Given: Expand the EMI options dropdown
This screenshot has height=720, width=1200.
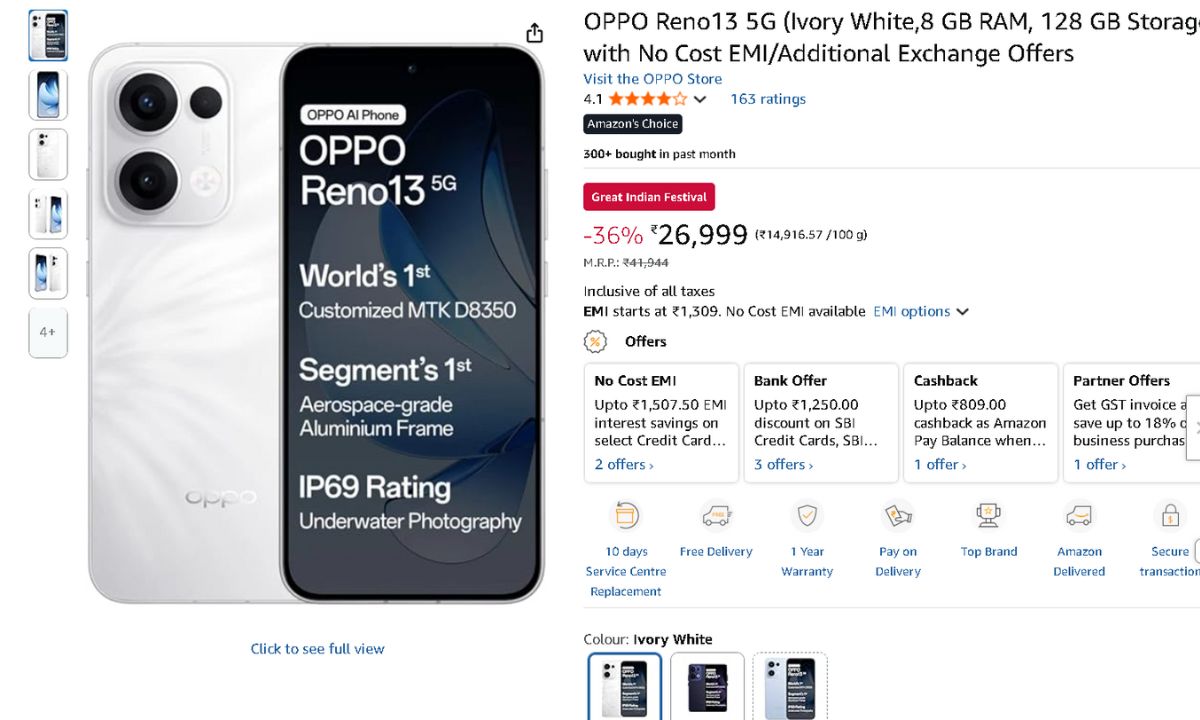Looking at the screenshot, I should tap(921, 312).
